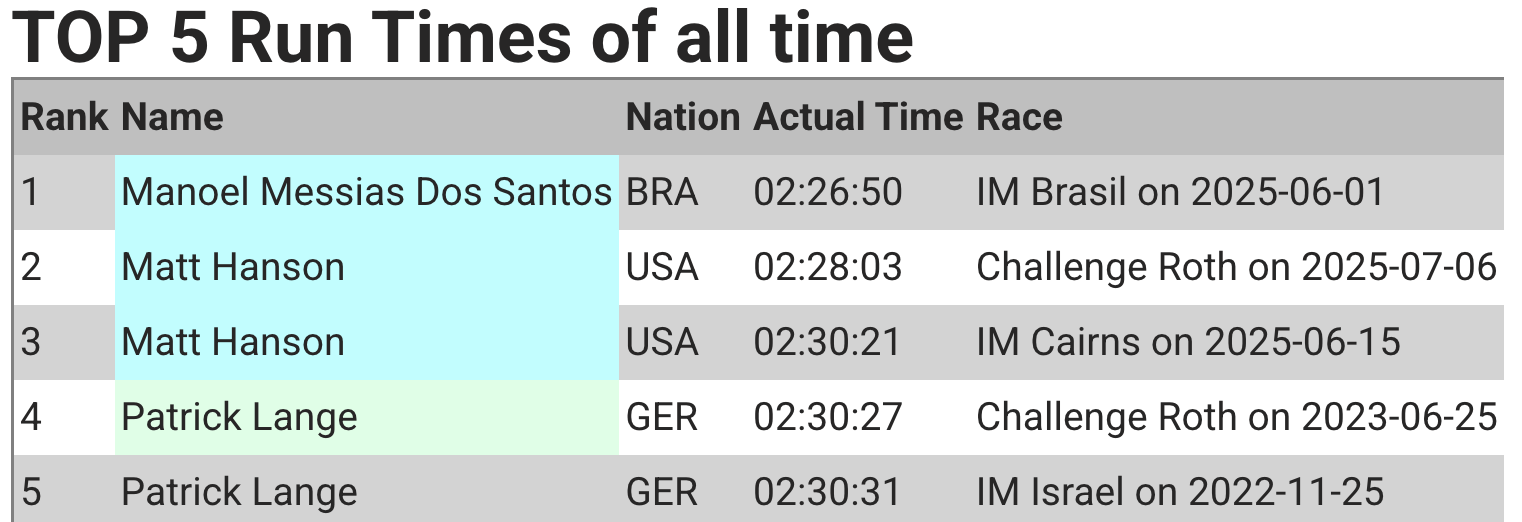The width and height of the screenshot is (1522, 522).
Task: Click the Actual Time column header
Action: 858,117
